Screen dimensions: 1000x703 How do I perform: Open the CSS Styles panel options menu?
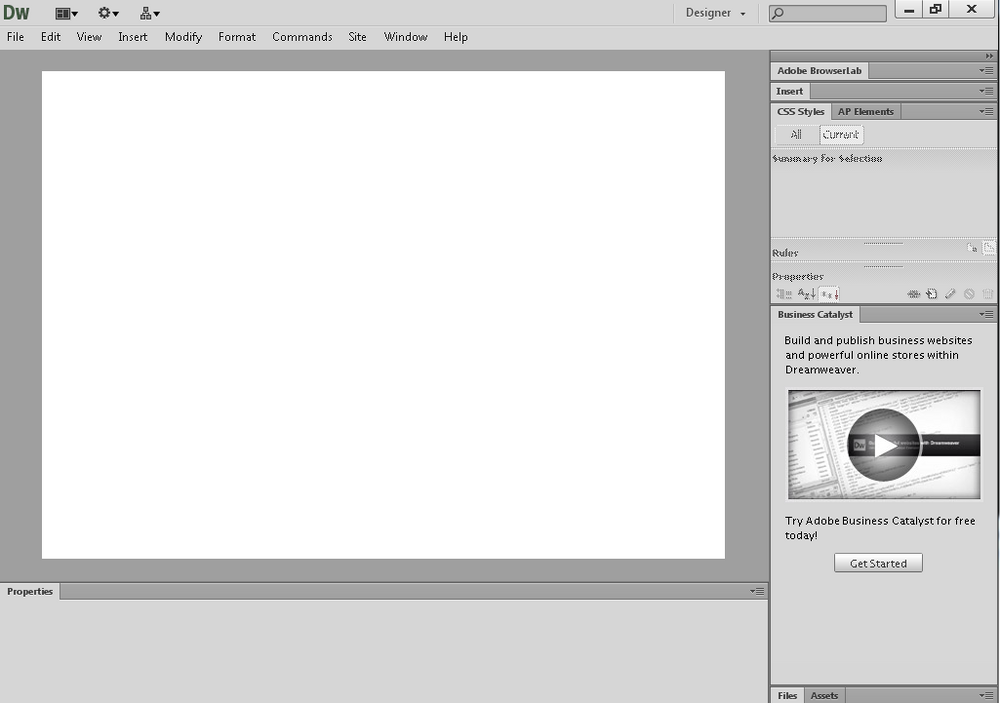[986, 112]
